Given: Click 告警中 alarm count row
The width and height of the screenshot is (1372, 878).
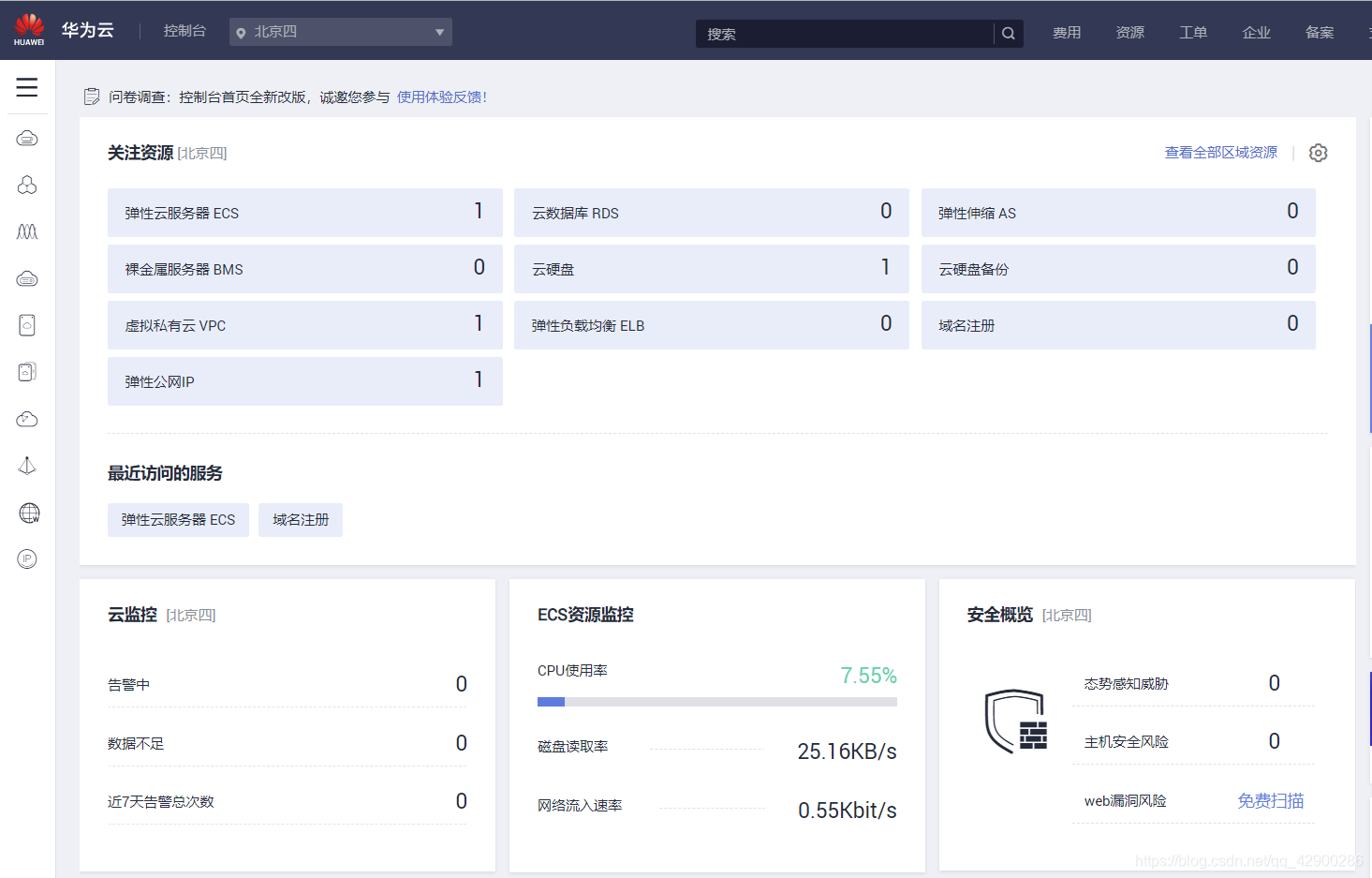Looking at the screenshot, I should tap(288, 685).
